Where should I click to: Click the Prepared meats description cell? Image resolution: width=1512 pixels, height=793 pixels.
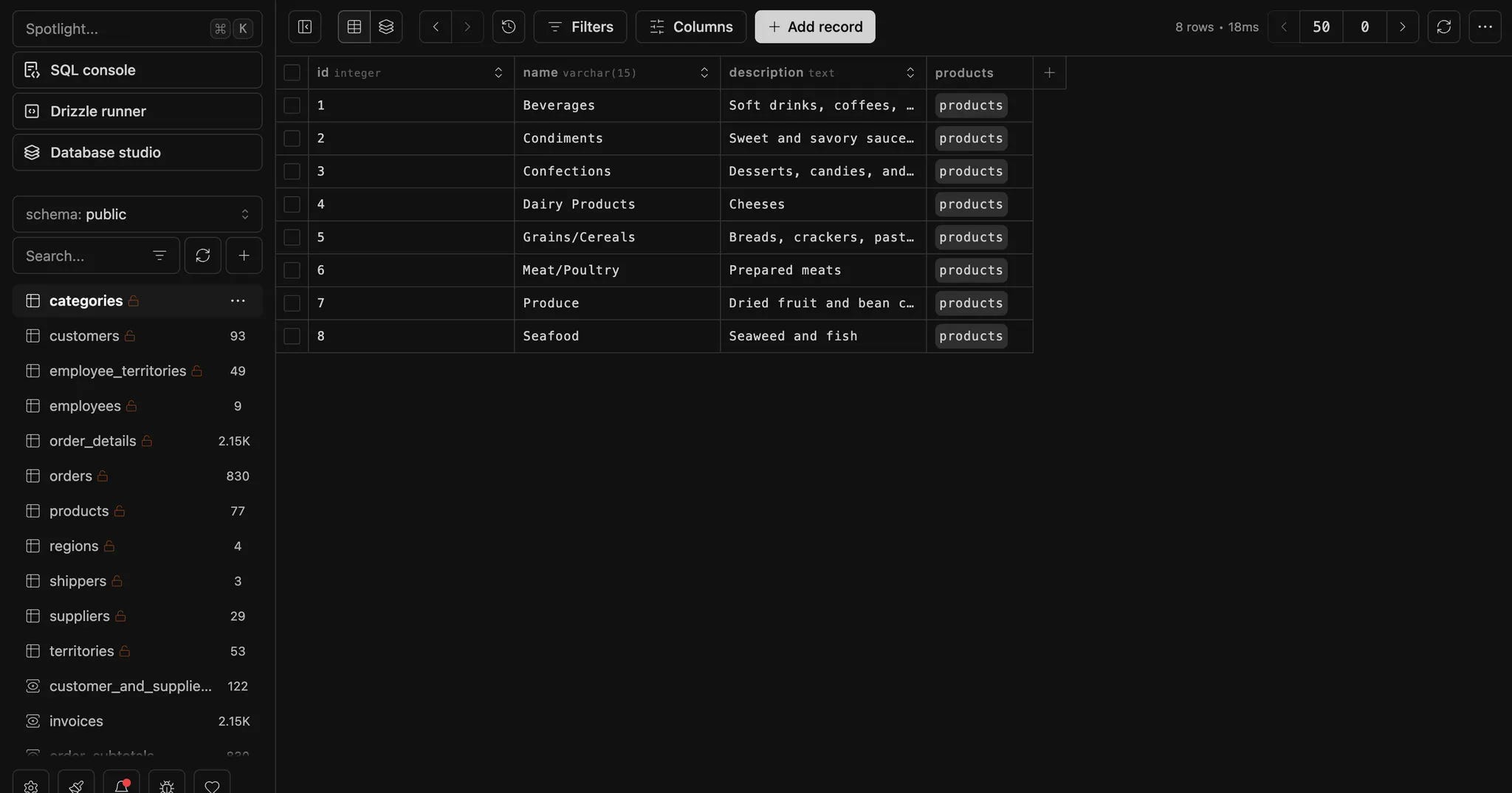(823, 270)
